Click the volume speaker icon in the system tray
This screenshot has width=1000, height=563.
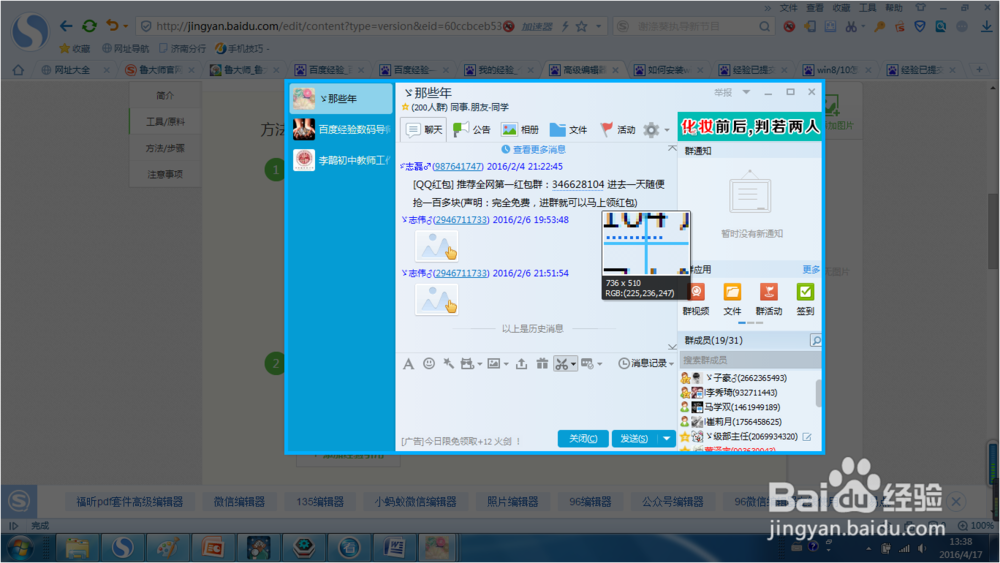[x=922, y=548]
